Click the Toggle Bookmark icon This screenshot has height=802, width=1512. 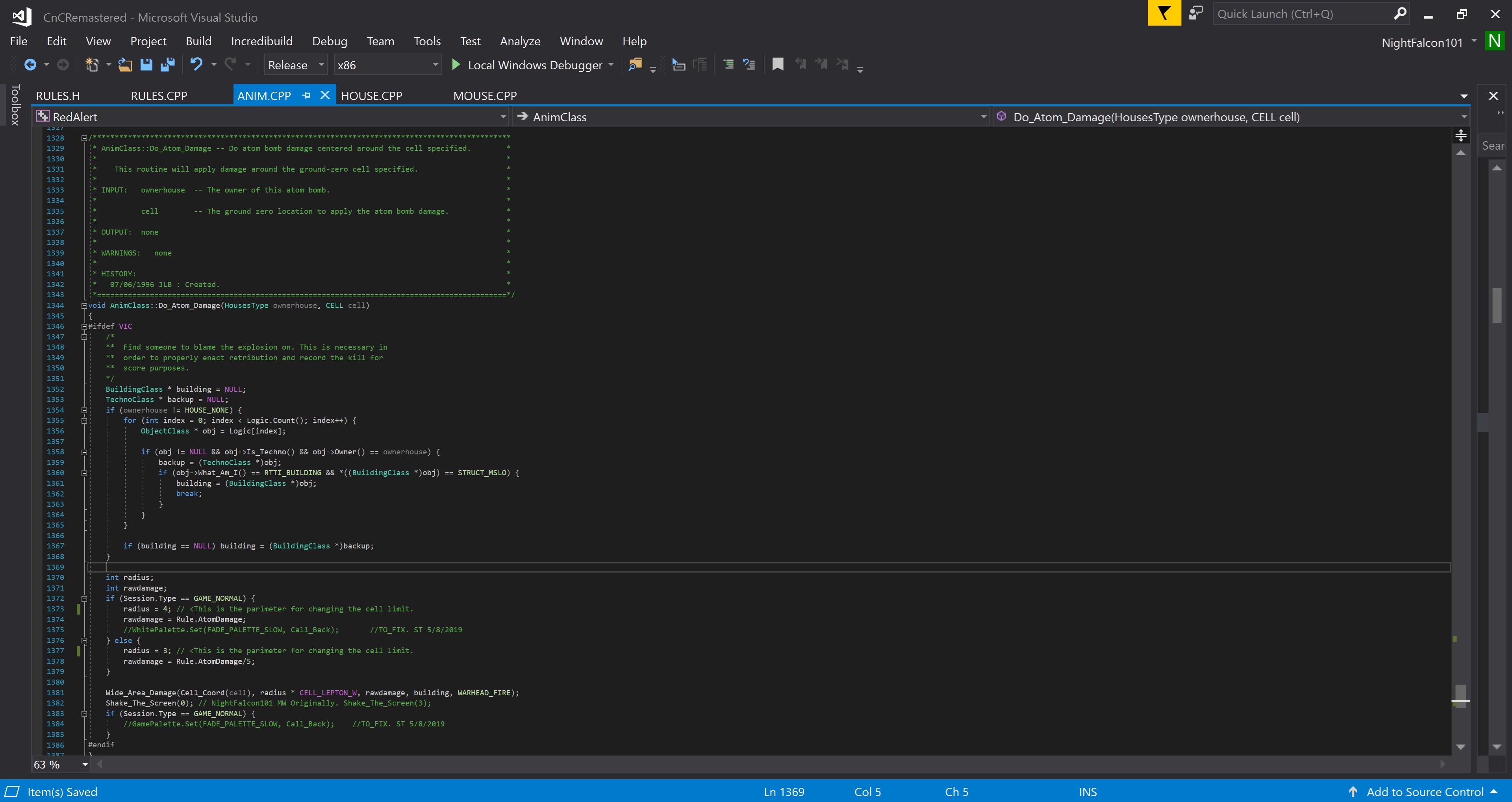[778, 65]
